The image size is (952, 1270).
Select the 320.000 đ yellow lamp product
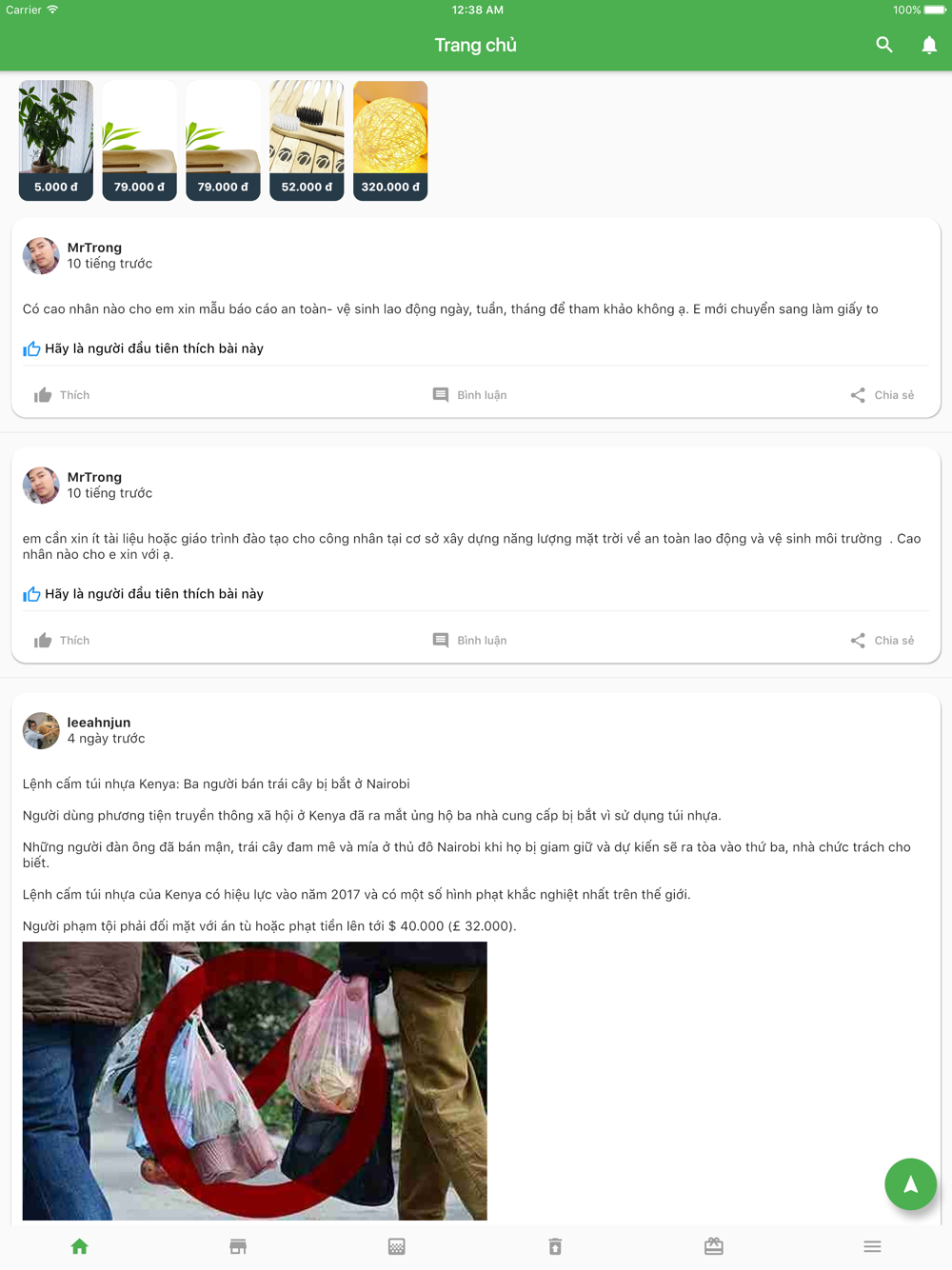390,140
